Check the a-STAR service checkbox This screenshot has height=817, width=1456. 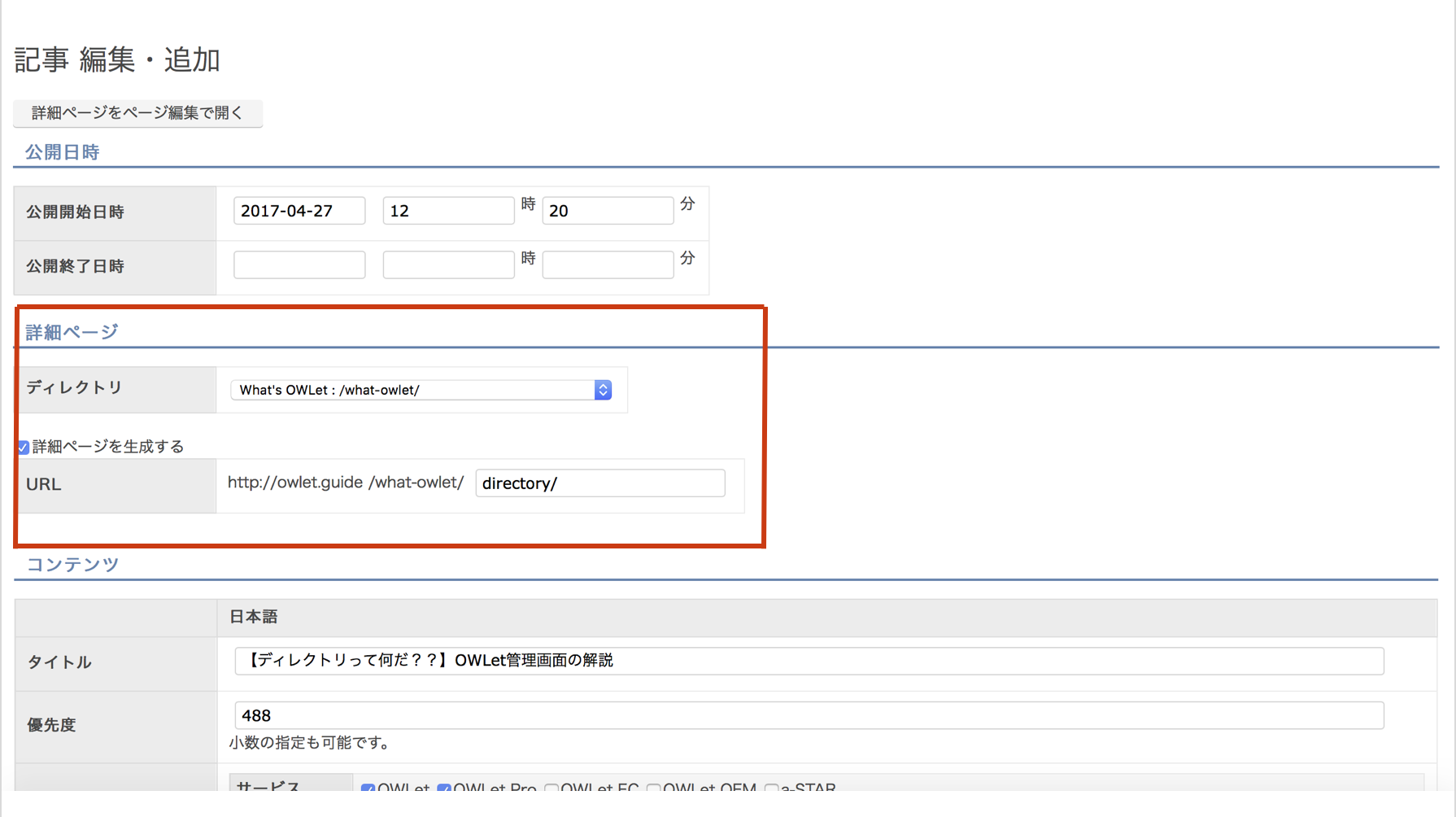771,788
